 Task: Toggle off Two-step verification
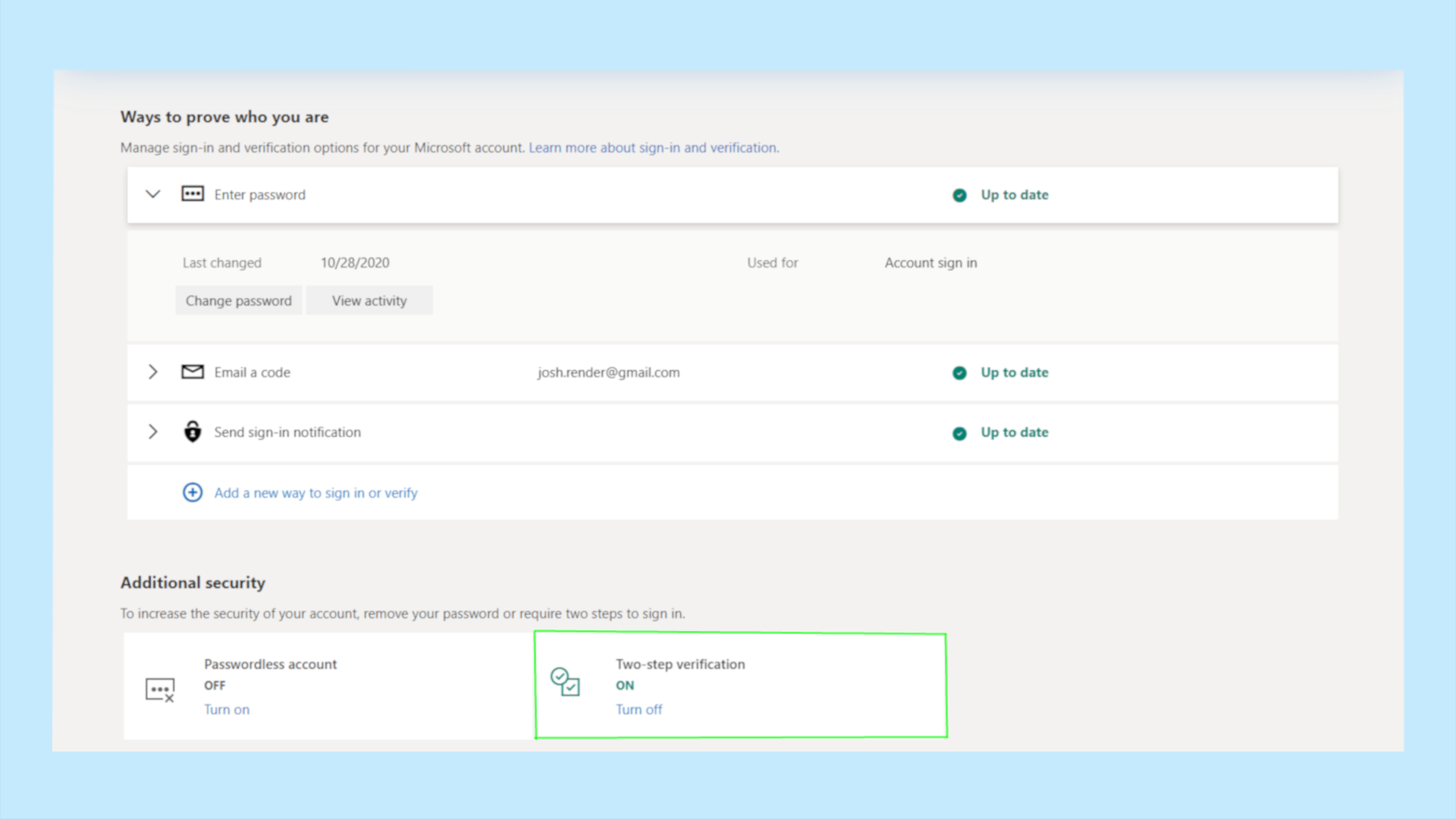(x=639, y=709)
